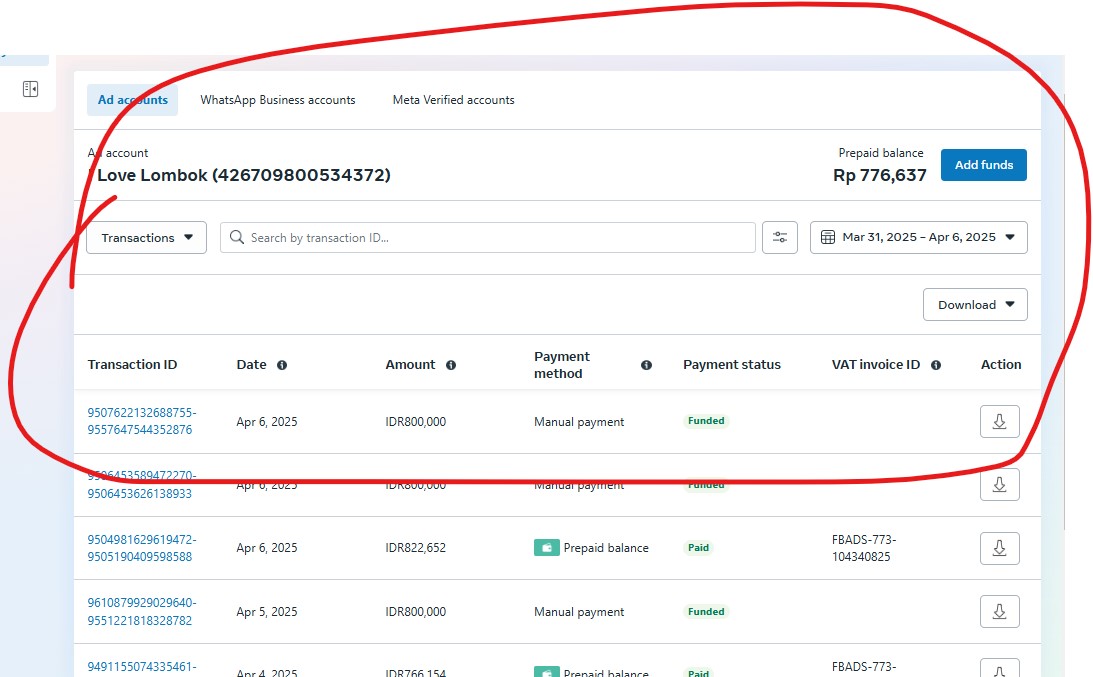This screenshot has width=1093, height=677.
Task: Expand the Transactions dropdown
Action: tap(146, 238)
